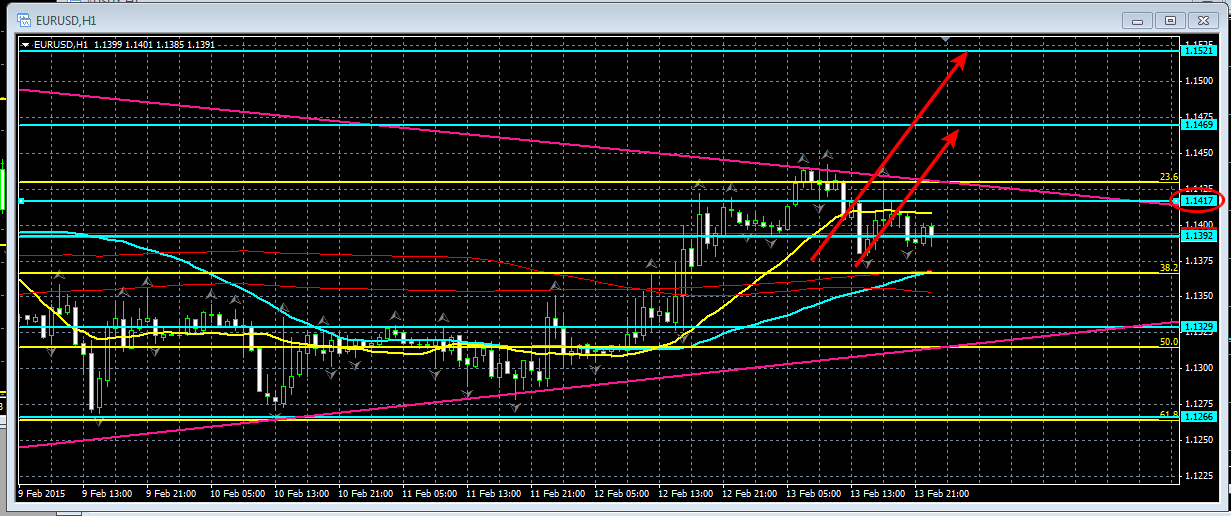Select the cyan 1.1417 price label
The image size is (1231, 516).
pyautogui.click(x=1197, y=201)
